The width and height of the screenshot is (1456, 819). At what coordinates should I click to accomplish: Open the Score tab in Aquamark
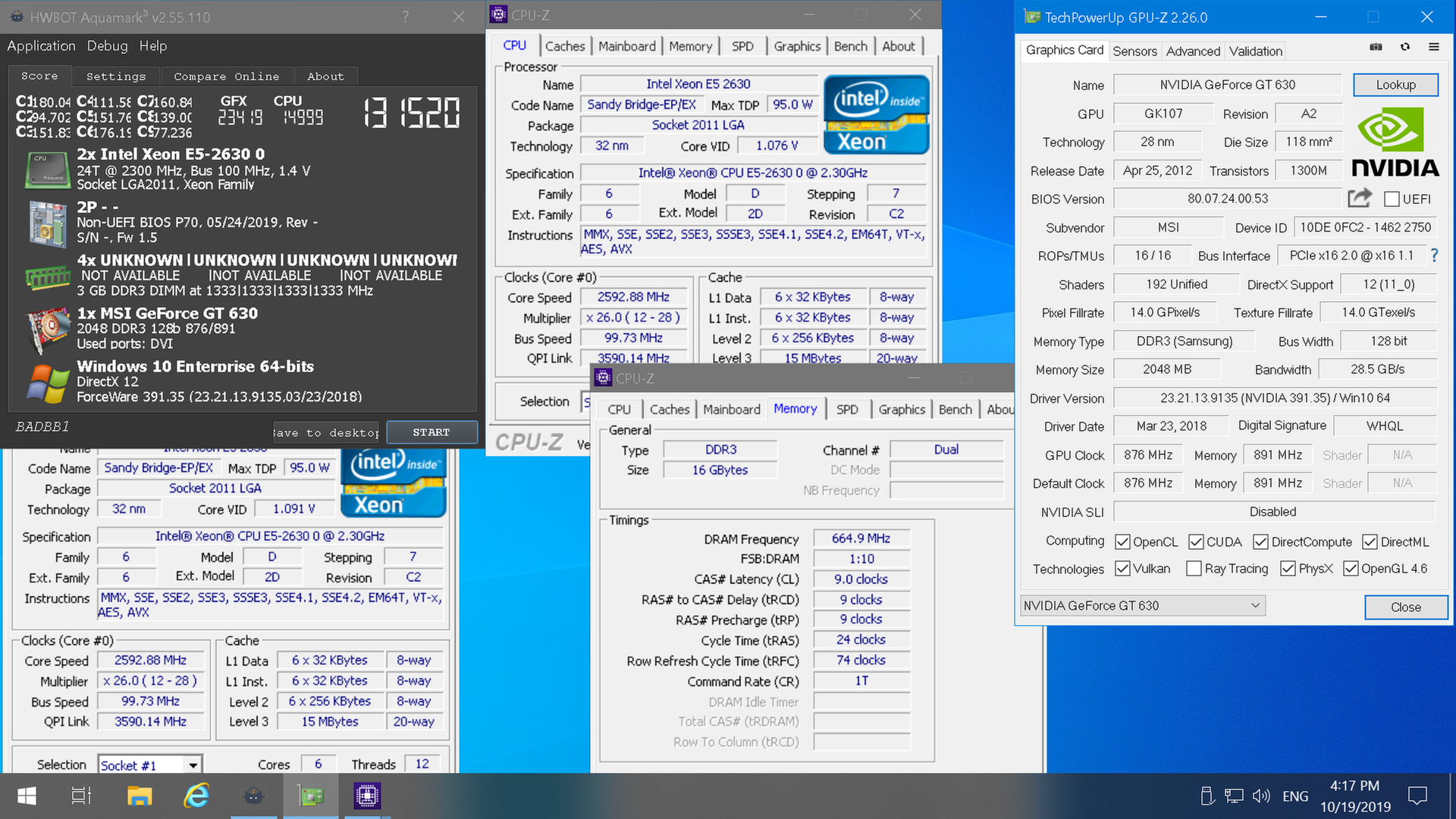click(40, 76)
